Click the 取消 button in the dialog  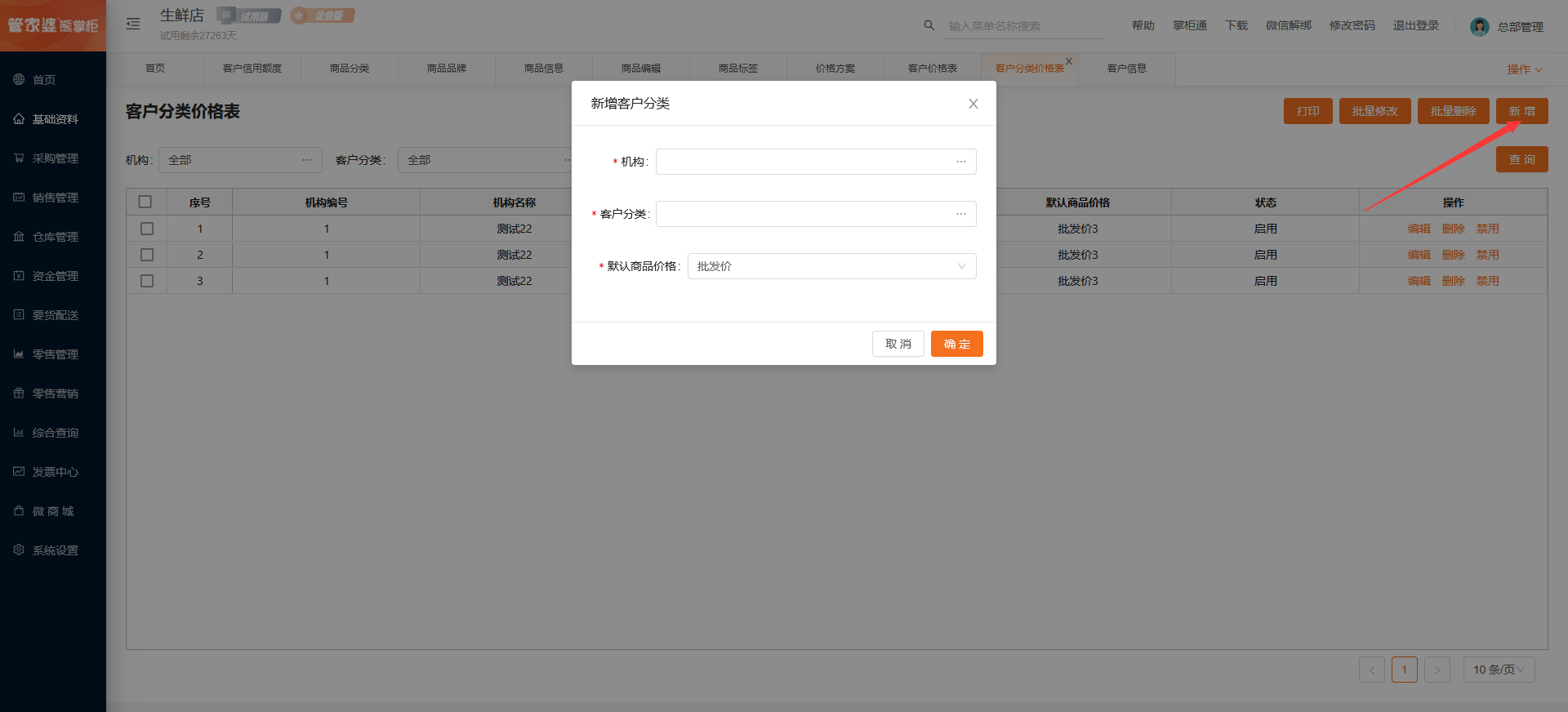pyautogui.click(x=898, y=344)
